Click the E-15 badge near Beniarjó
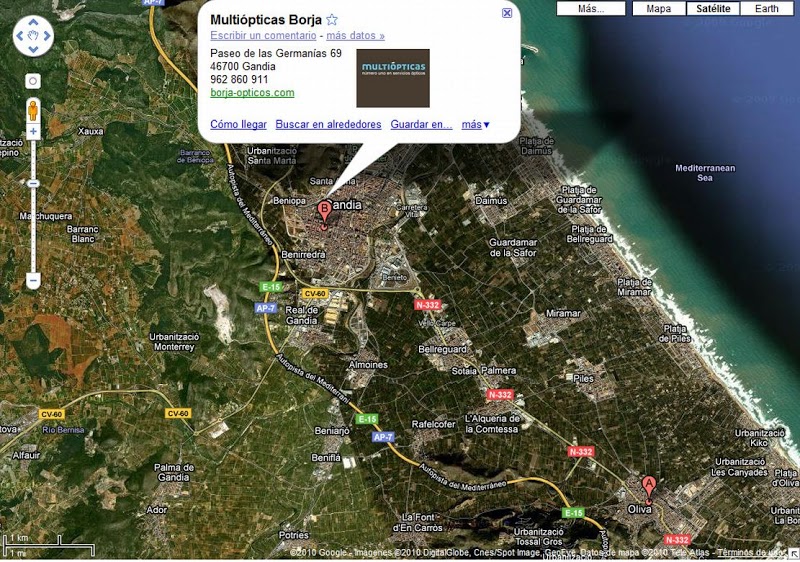 click(367, 419)
